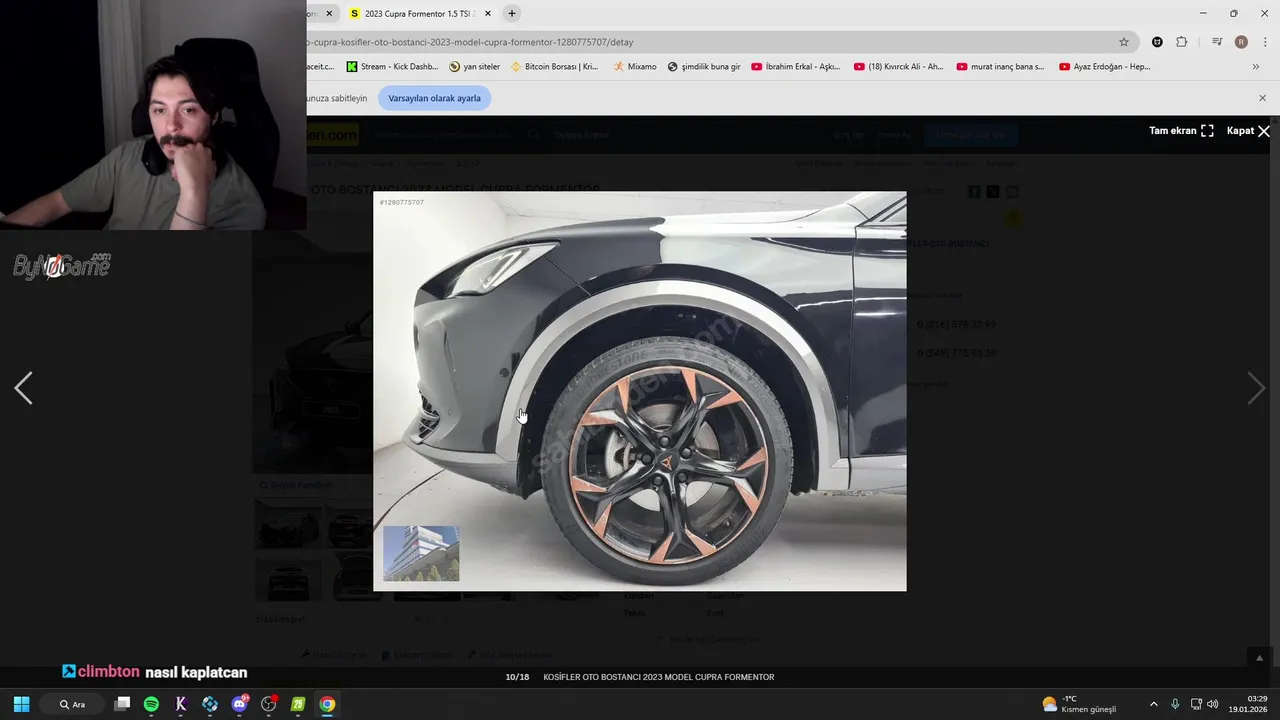Screen dimensions: 1280x720
Task: Close the 2023 Cupra Formentor tab
Action: [487, 14]
